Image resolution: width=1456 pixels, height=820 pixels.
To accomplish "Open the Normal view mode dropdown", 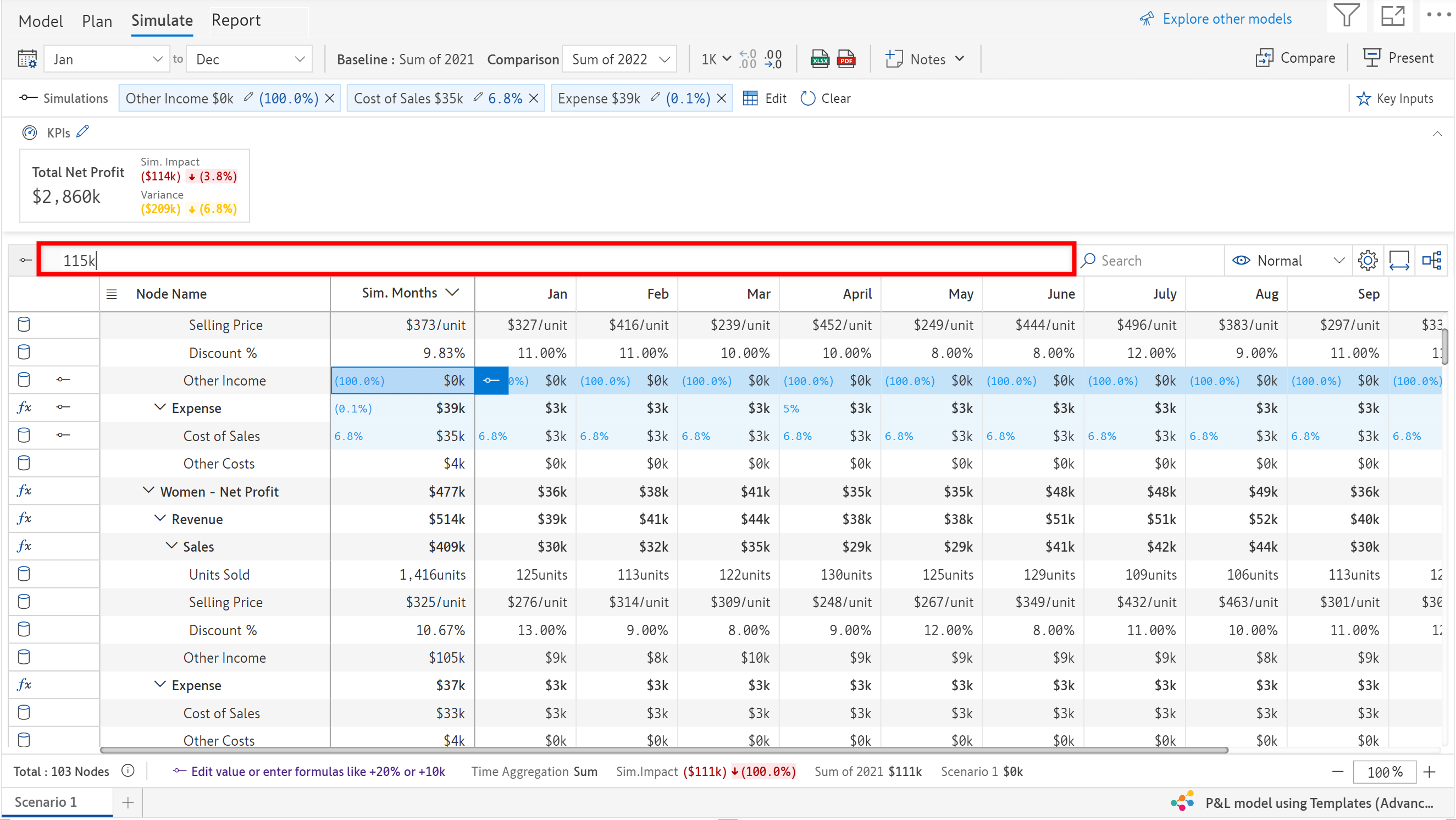I will coord(1288,261).
